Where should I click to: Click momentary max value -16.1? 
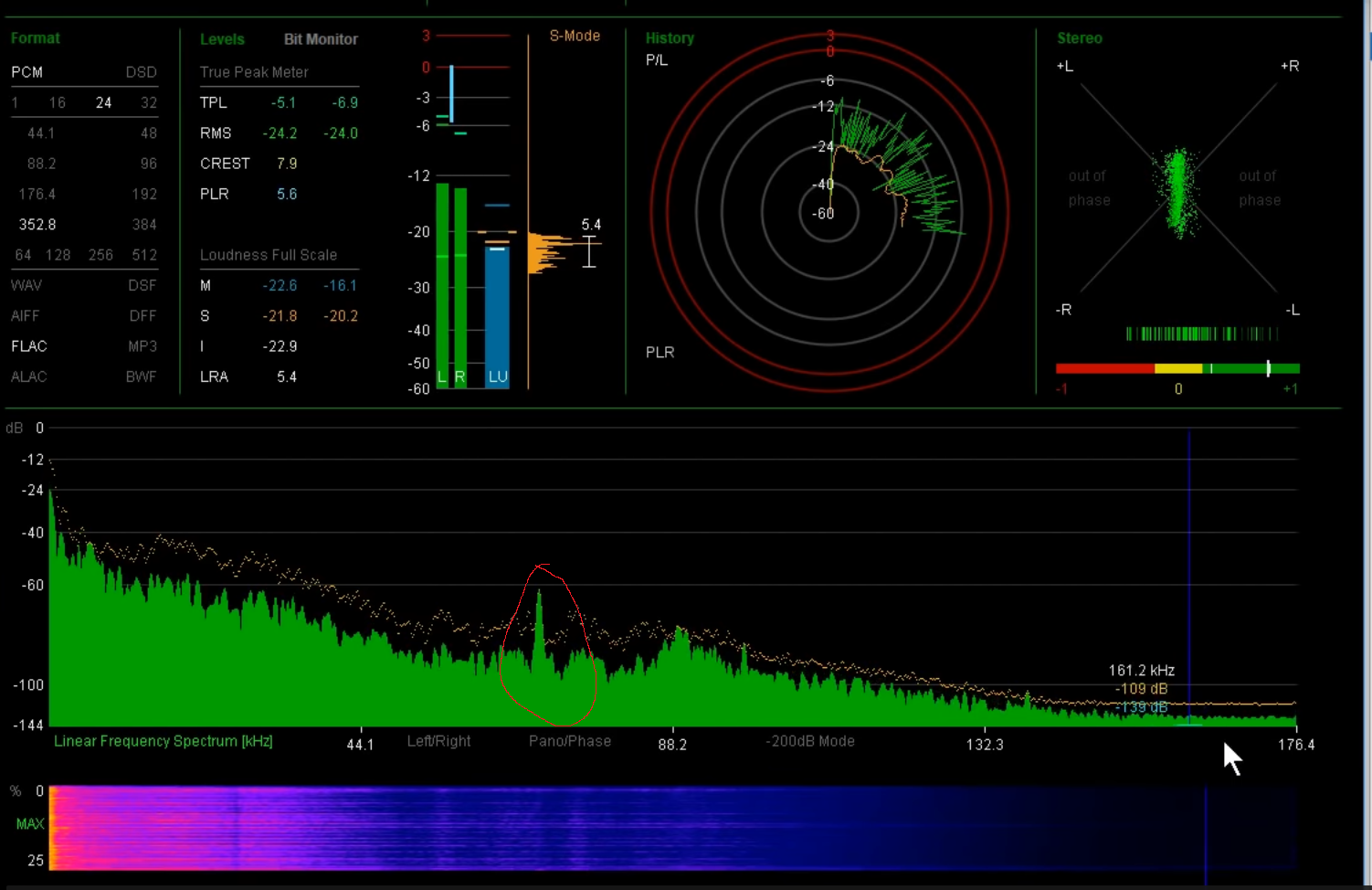click(x=340, y=285)
